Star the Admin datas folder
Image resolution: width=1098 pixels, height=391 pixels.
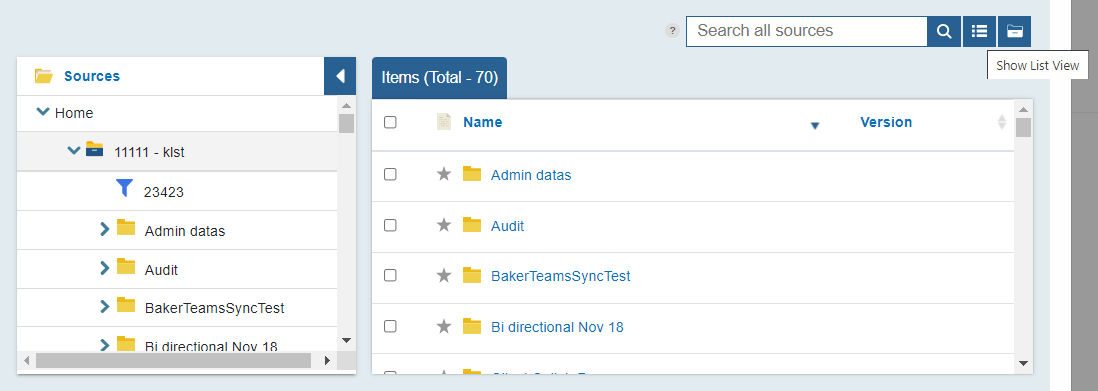444,174
